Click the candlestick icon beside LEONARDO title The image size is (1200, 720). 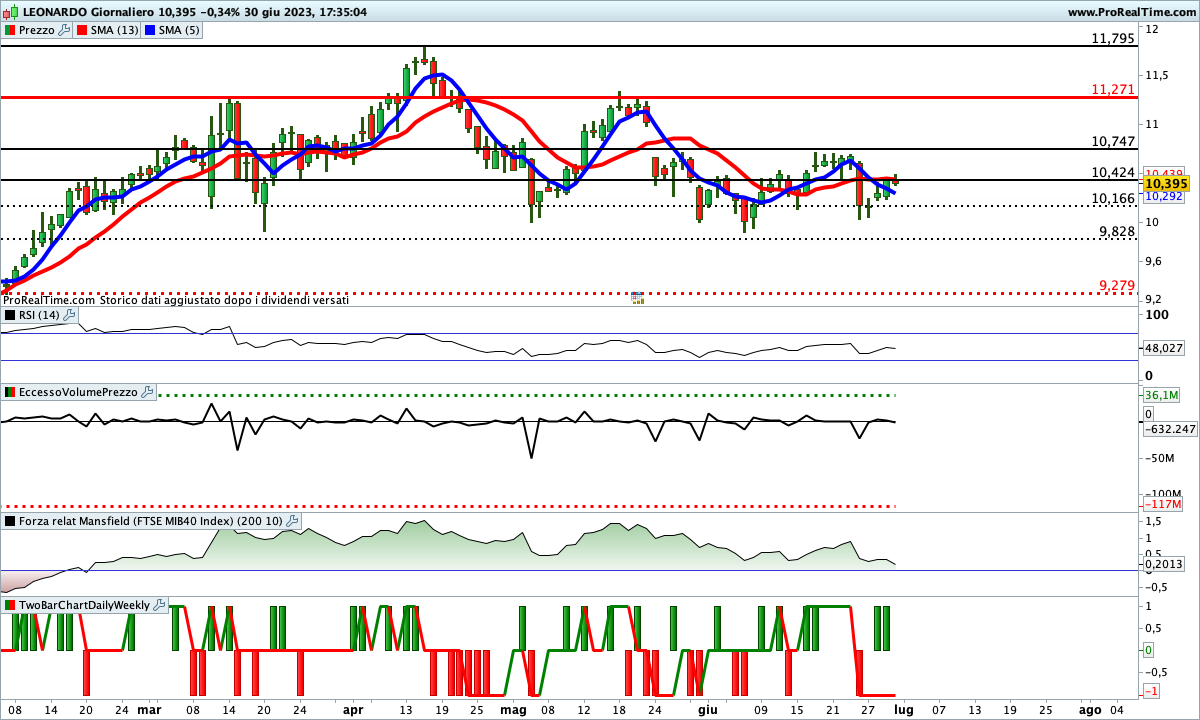click(9, 11)
